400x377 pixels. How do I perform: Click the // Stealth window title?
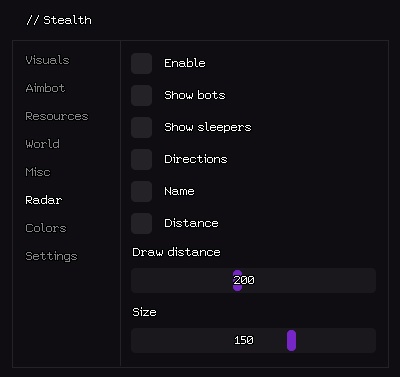tap(59, 20)
